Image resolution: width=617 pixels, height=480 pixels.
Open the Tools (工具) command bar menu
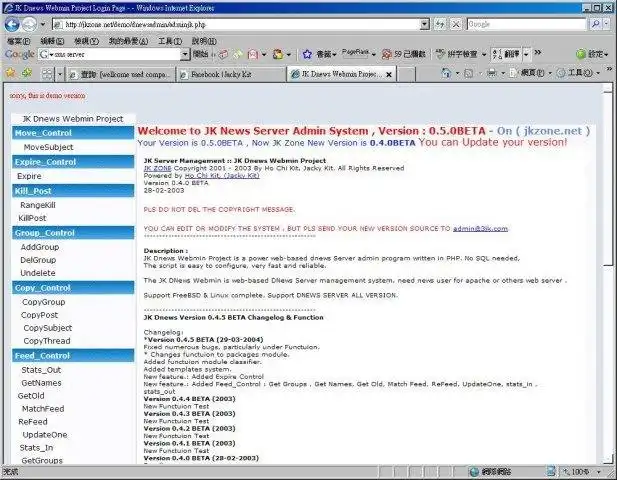[x=576, y=73]
